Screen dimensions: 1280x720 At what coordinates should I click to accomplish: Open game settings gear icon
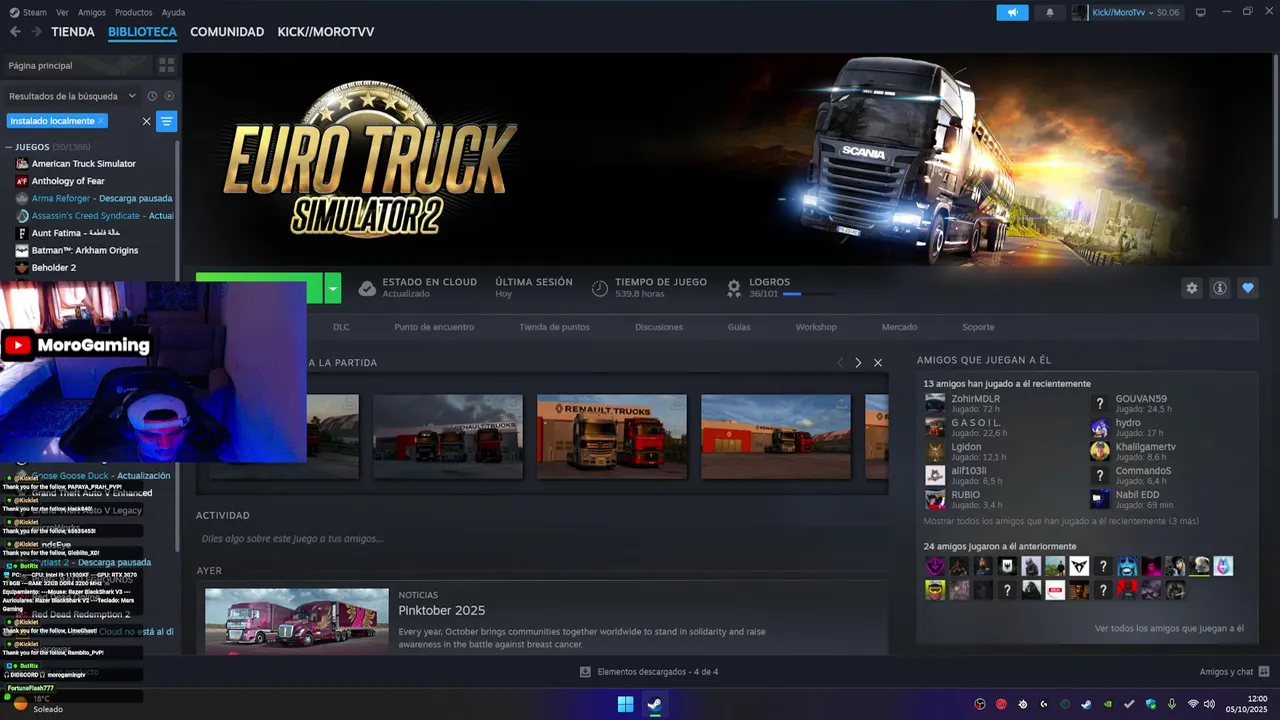[1191, 288]
